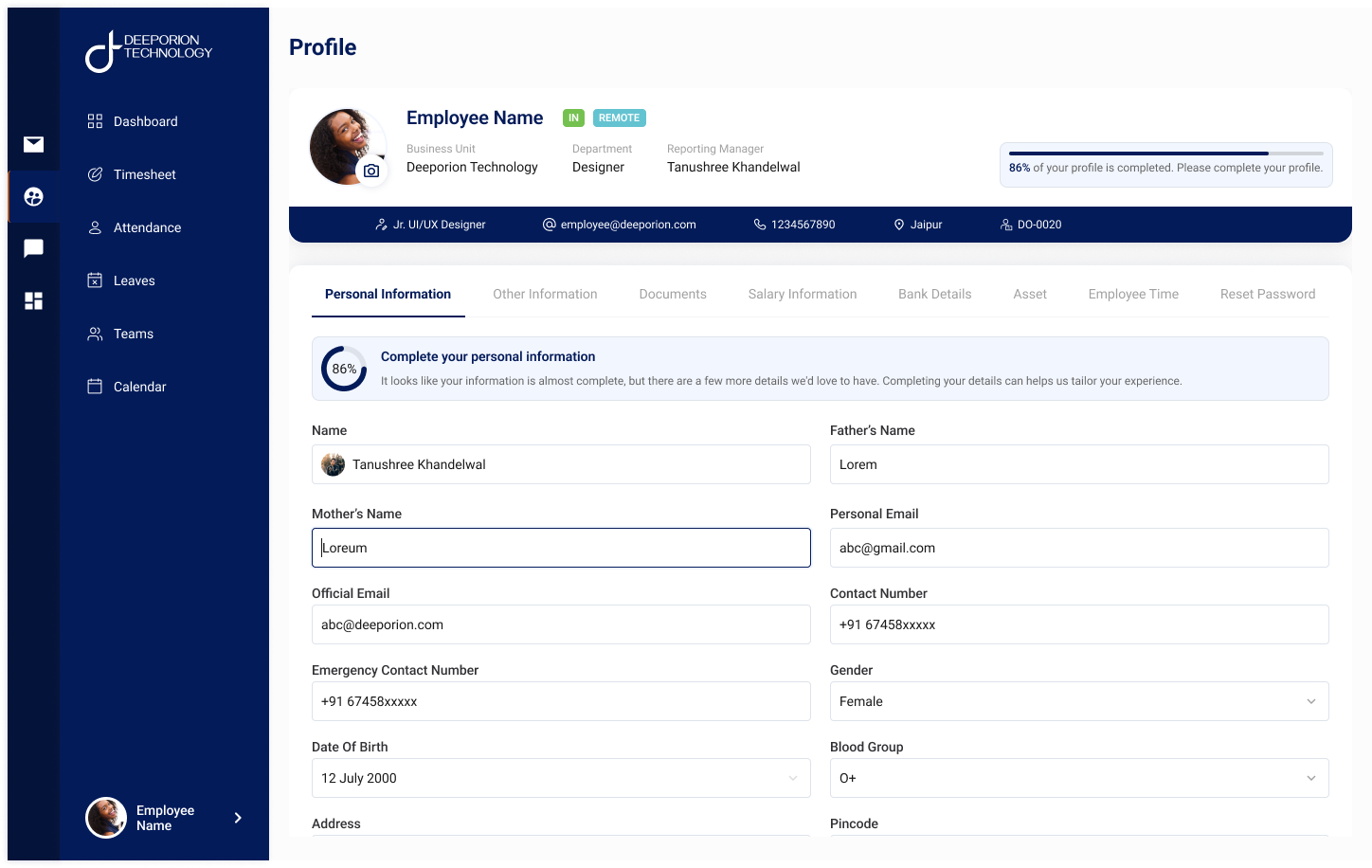This screenshot has height=868, width=1372.
Task: Click the Father's Name input field
Action: [1078, 464]
